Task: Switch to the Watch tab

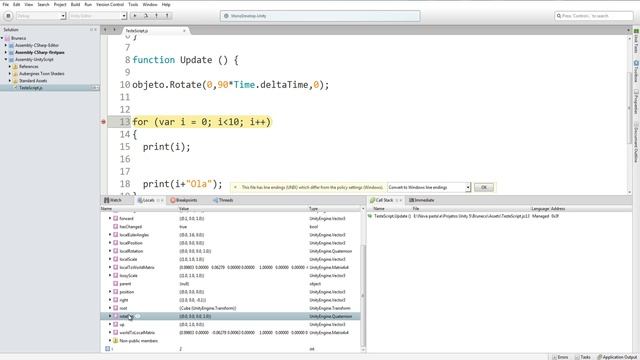Action: (113, 200)
